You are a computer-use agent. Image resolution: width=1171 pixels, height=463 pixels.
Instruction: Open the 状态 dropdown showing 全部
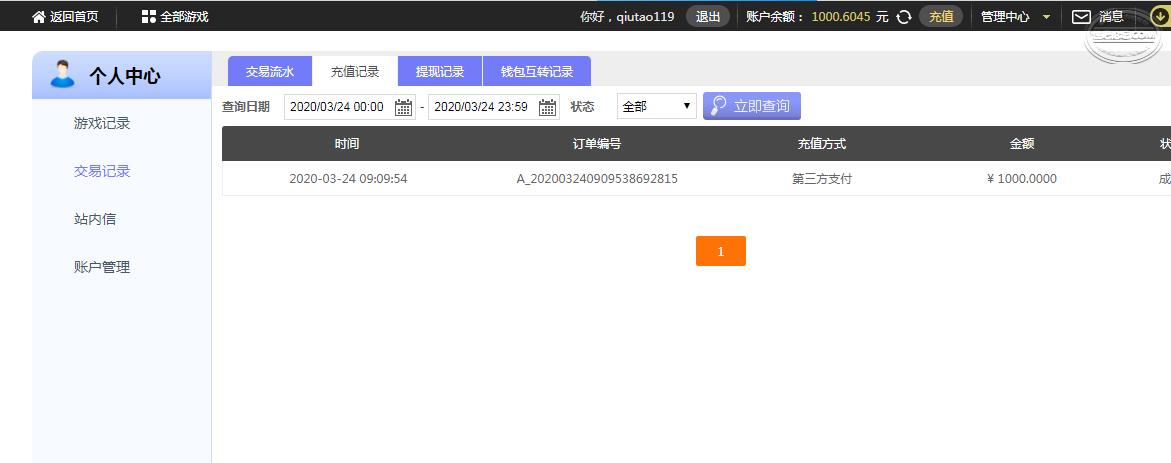point(656,106)
